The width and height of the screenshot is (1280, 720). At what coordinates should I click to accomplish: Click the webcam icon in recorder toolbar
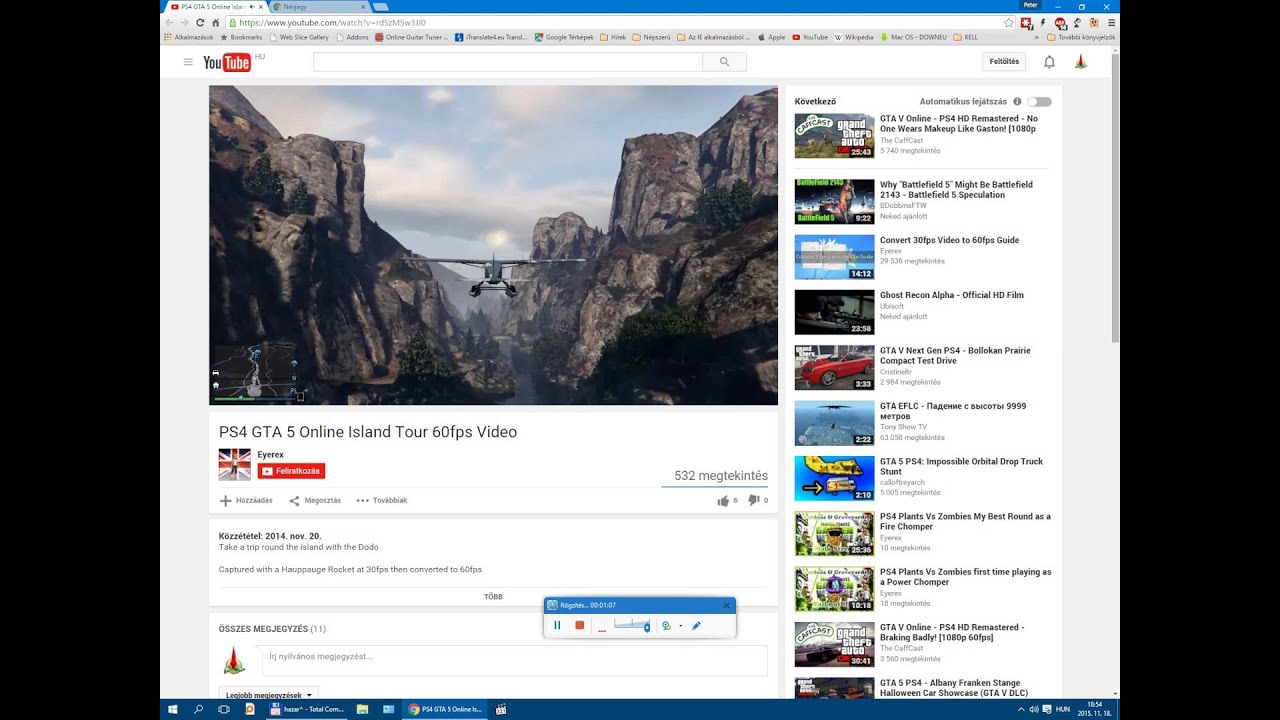click(667, 625)
